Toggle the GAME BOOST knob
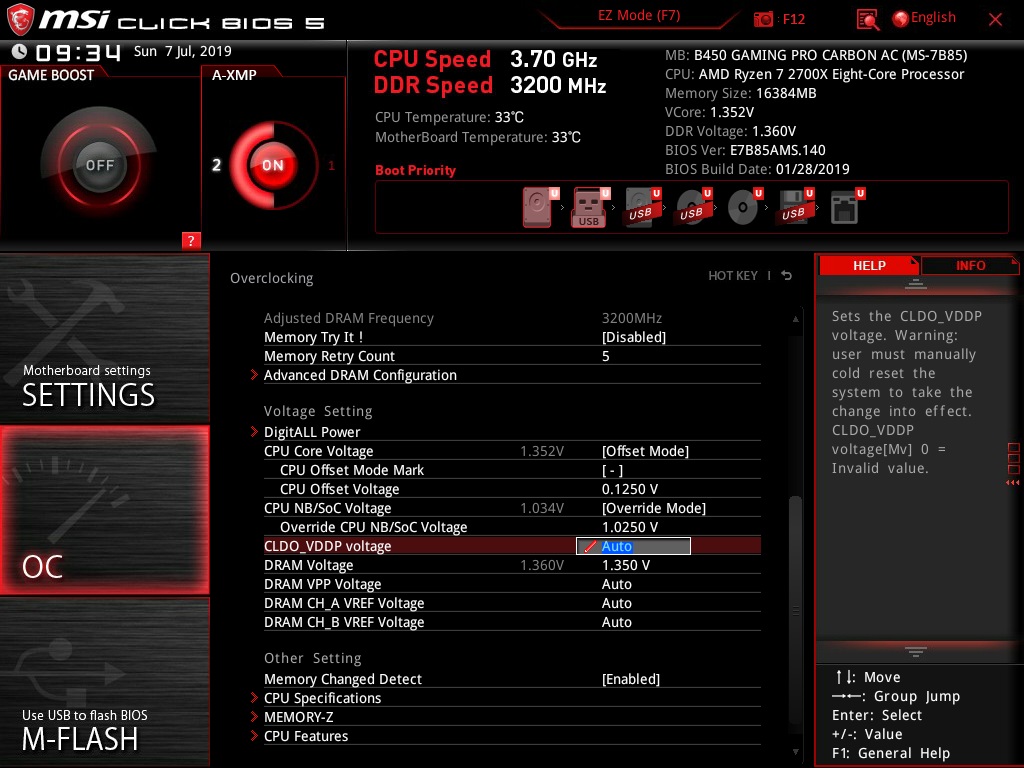This screenshot has width=1024, height=768. tap(99, 165)
